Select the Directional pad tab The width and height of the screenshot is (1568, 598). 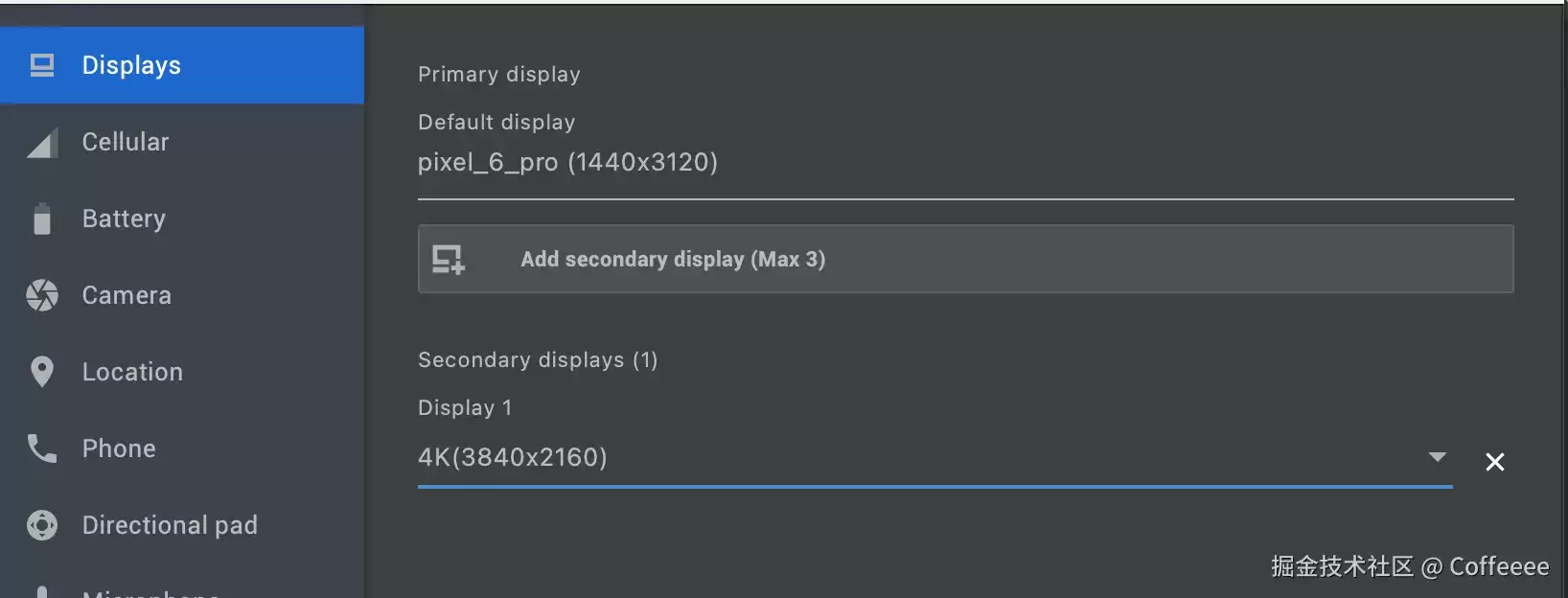182,525
